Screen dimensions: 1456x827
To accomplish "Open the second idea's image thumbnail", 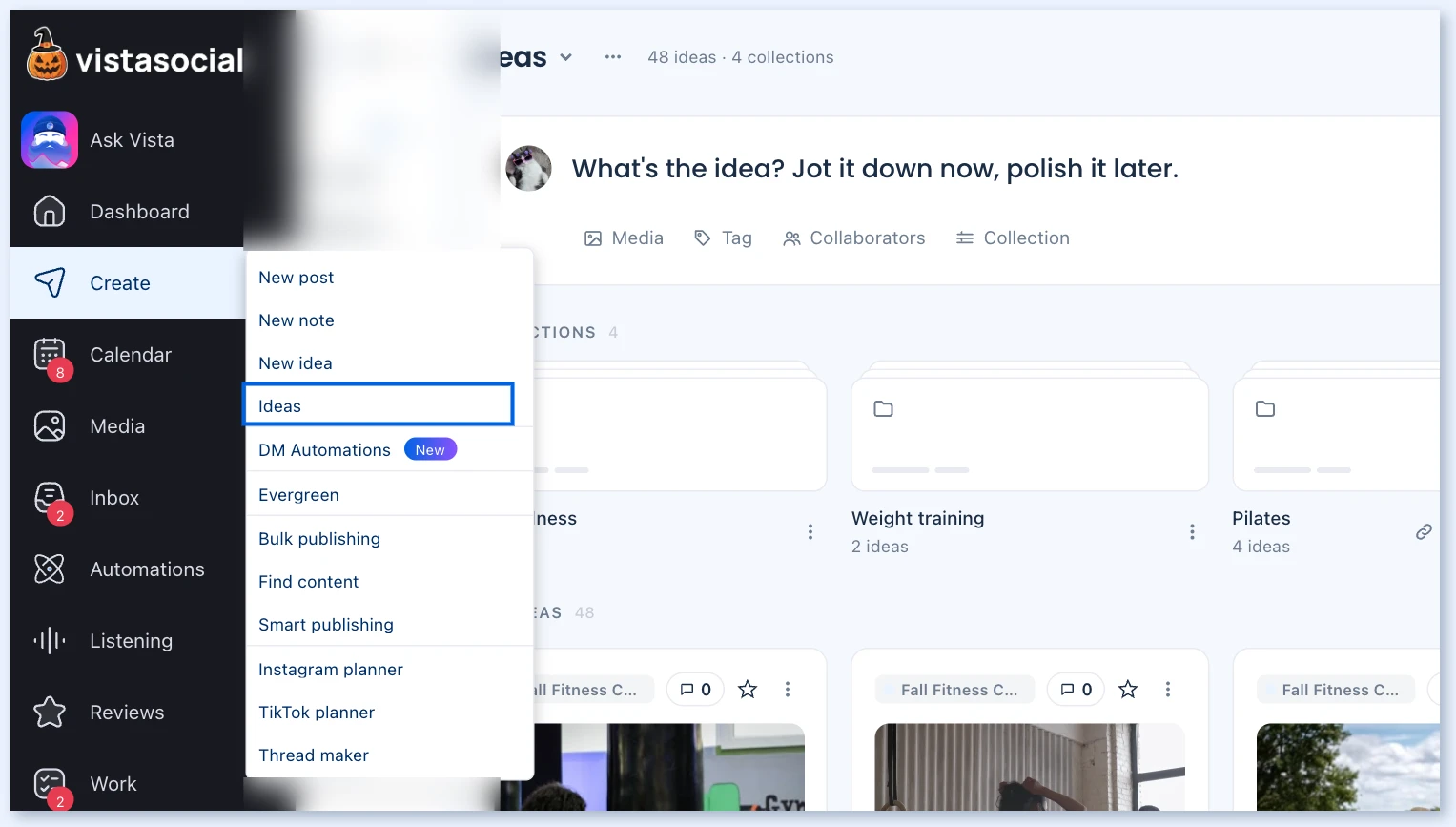I will (x=1030, y=767).
